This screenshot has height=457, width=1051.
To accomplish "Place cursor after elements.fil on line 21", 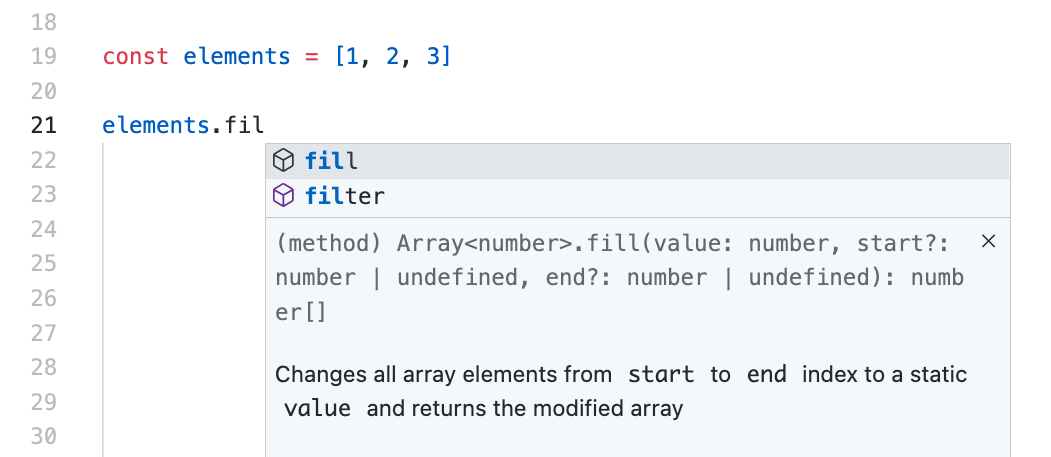I will (265, 125).
